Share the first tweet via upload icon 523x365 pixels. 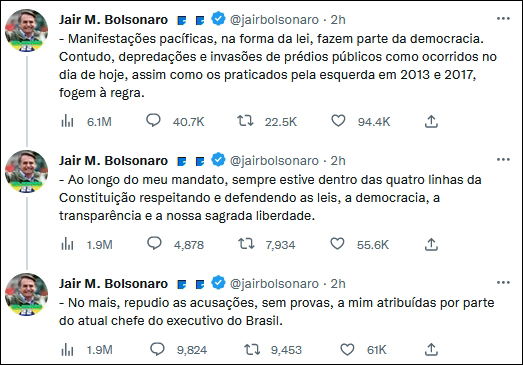(x=431, y=121)
